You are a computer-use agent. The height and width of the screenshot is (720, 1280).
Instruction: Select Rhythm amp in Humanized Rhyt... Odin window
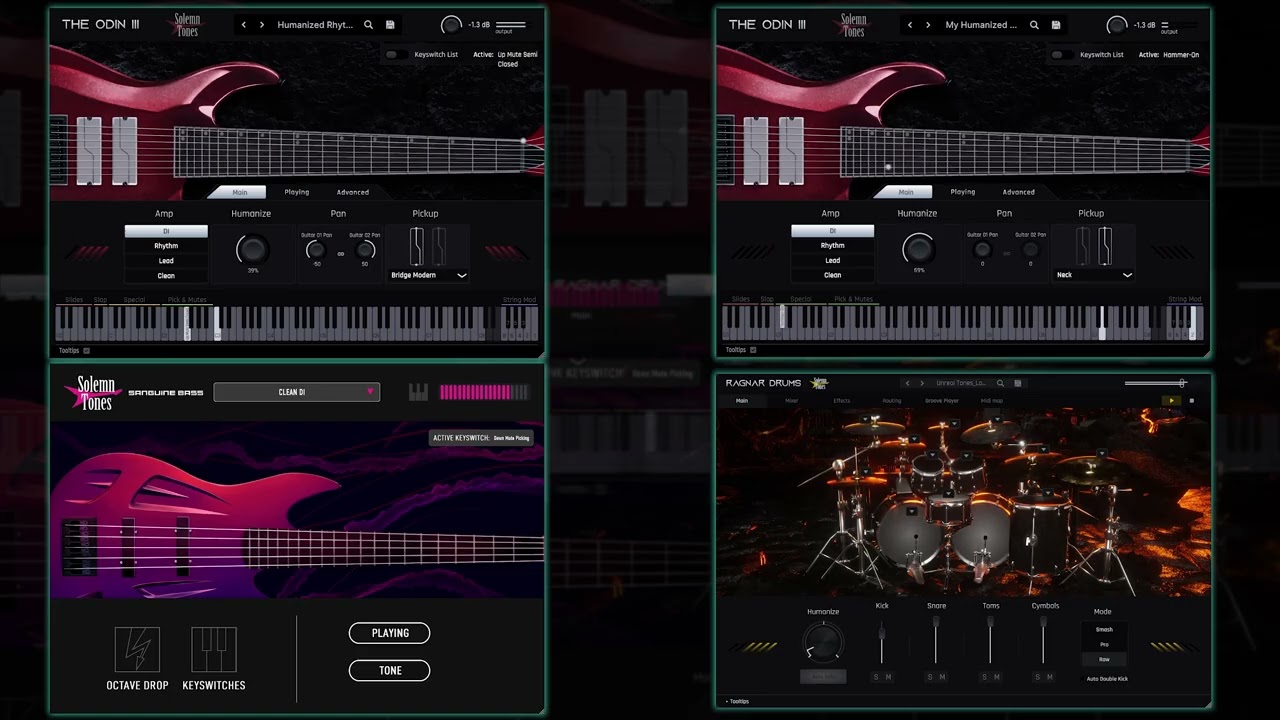(x=166, y=246)
